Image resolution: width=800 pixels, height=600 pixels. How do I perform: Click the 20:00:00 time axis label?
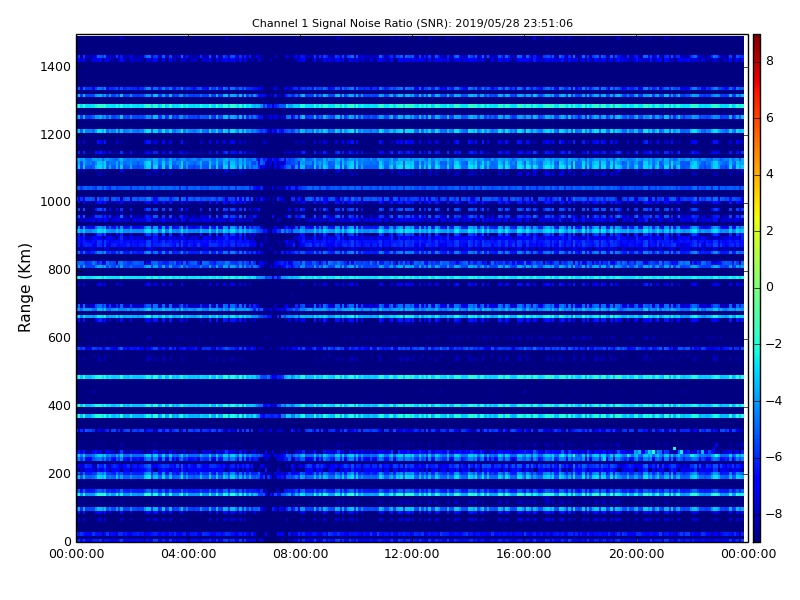tap(636, 554)
